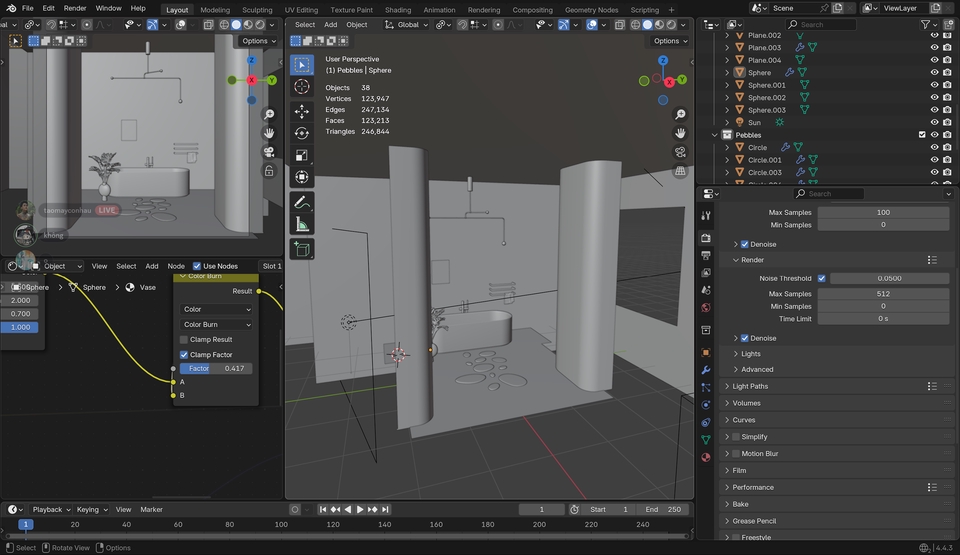This screenshot has width=960, height=555.
Task: Select the Cursor tool in viewport toolbar
Action: tap(302, 87)
